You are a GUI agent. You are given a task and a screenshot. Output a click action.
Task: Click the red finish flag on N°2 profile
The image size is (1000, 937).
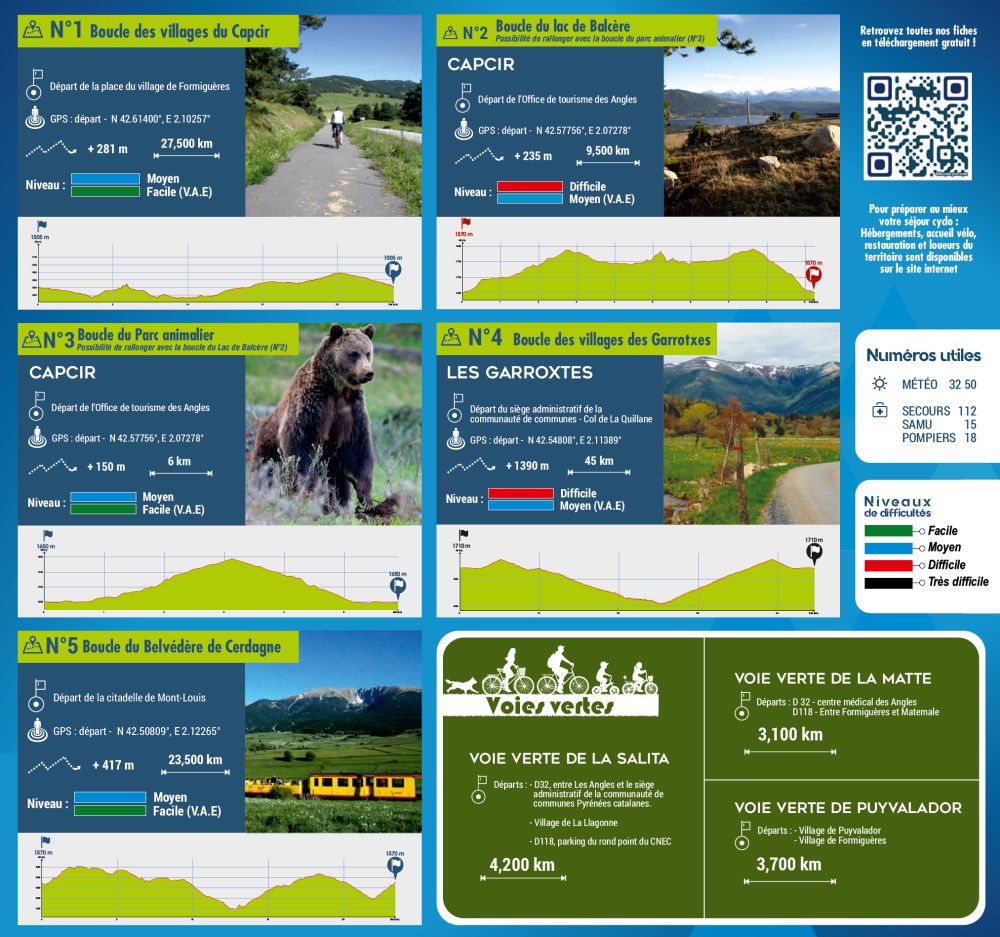813,277
